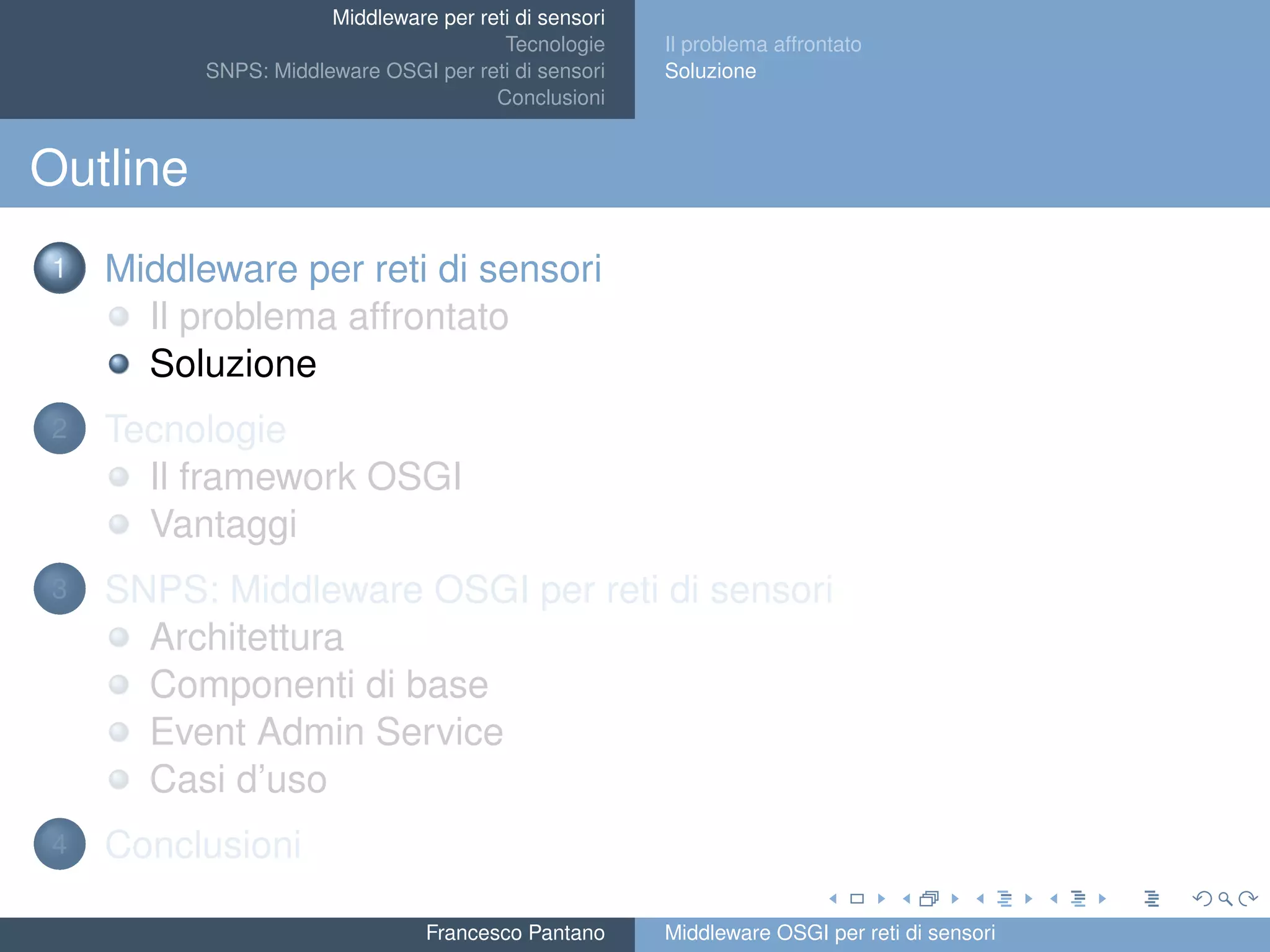This screenshot has width=1270, height=952.
Task: Select outline item Il problema affrontato
Action: (329, 317)
